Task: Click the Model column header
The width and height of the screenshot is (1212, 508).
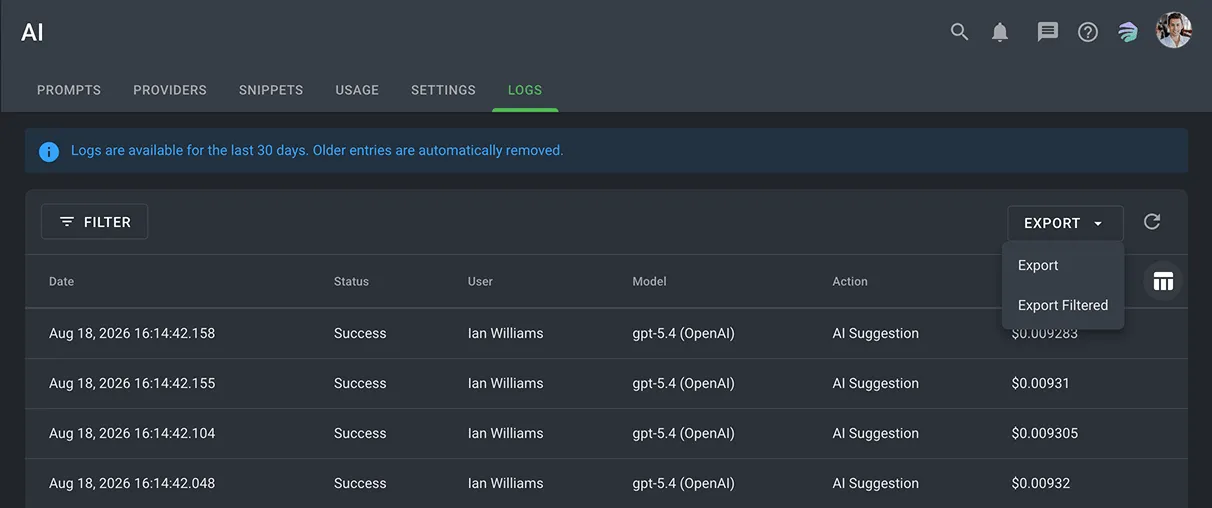Action: coord(649,282)
